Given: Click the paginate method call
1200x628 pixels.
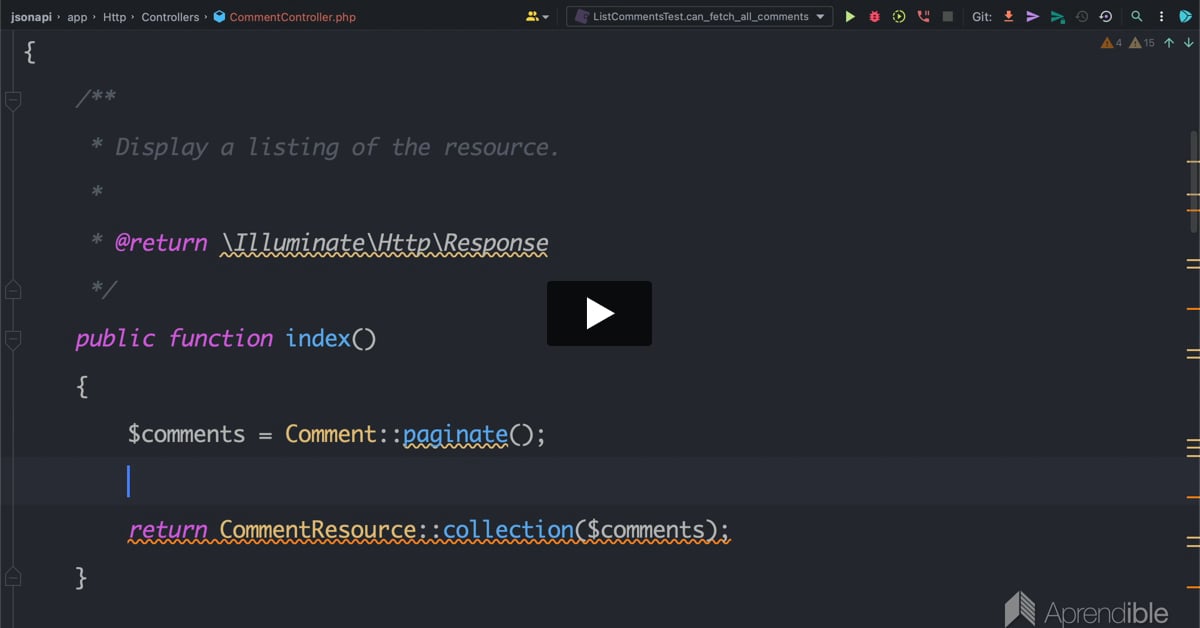Looking at the screenshot, I should 455,435.
